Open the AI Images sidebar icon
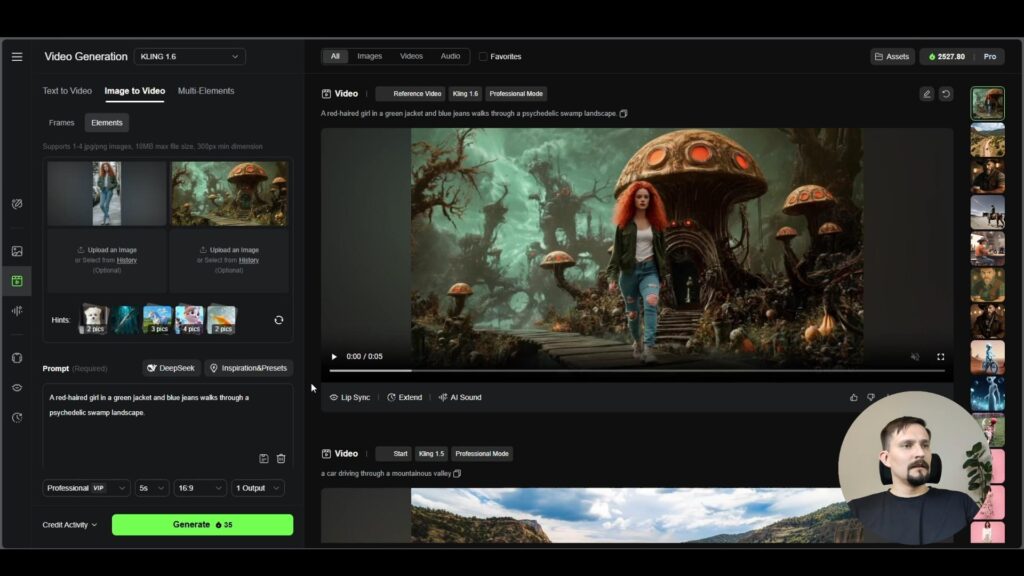This screenshot has height=576, width=1024. (17, 251)
